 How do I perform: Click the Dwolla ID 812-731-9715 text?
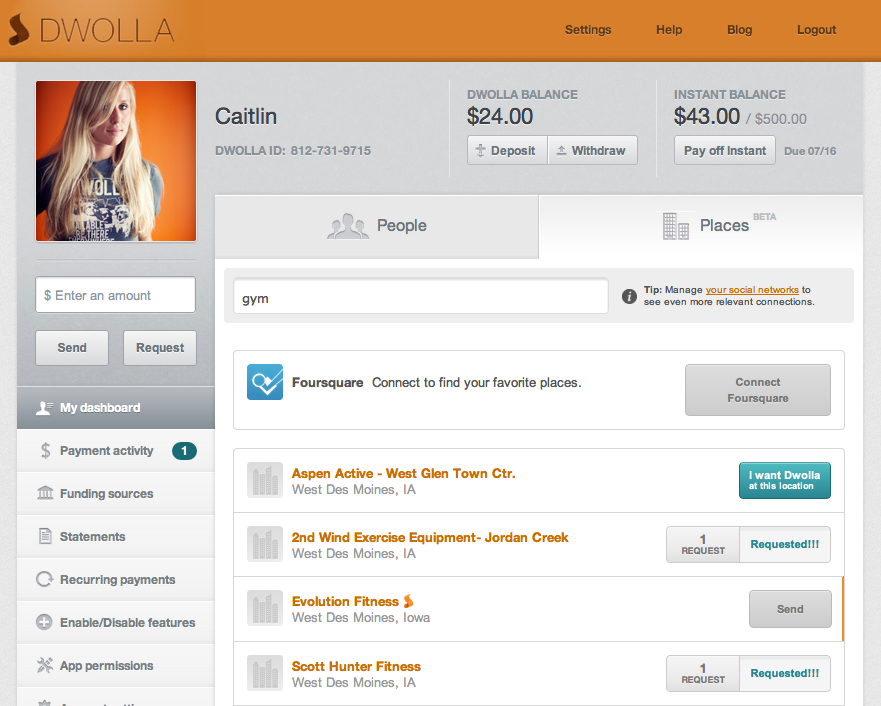coord(293,151)
